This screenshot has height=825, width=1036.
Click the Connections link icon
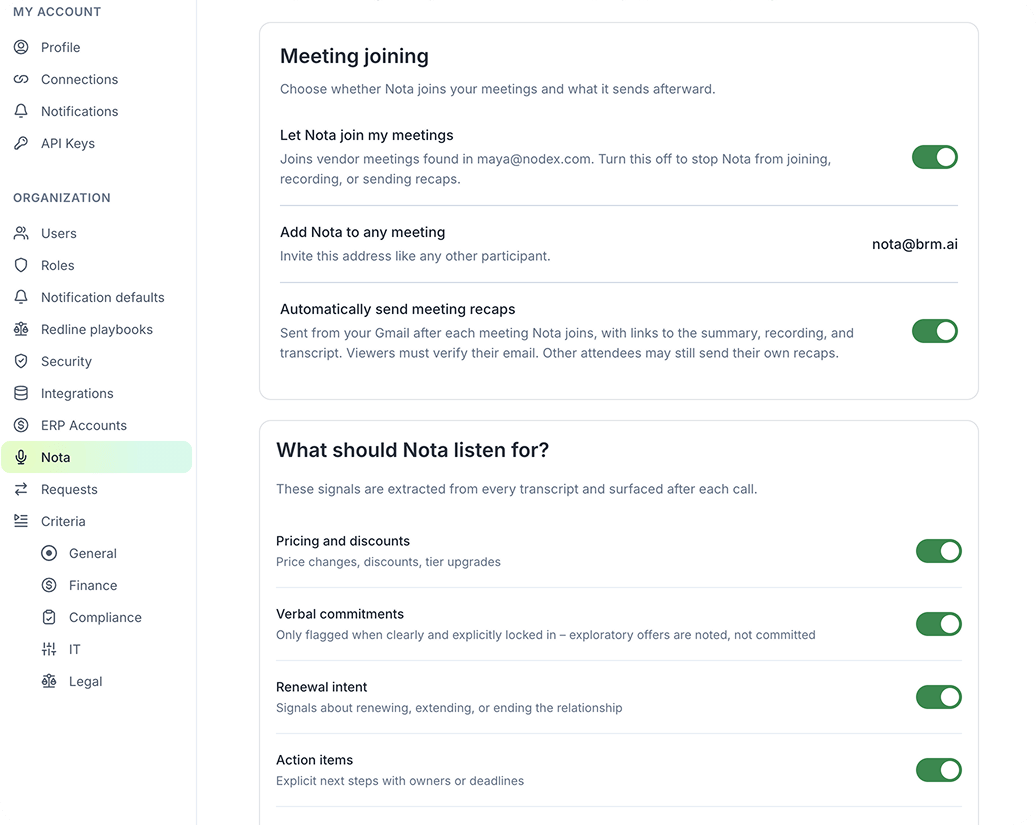(21, 79)
